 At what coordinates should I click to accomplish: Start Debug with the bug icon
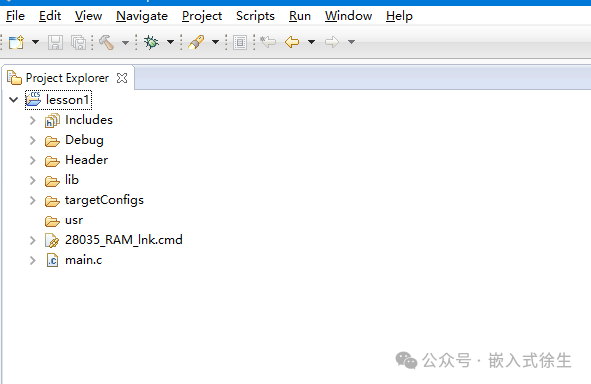pyautogui.click(x=152, y=42)
